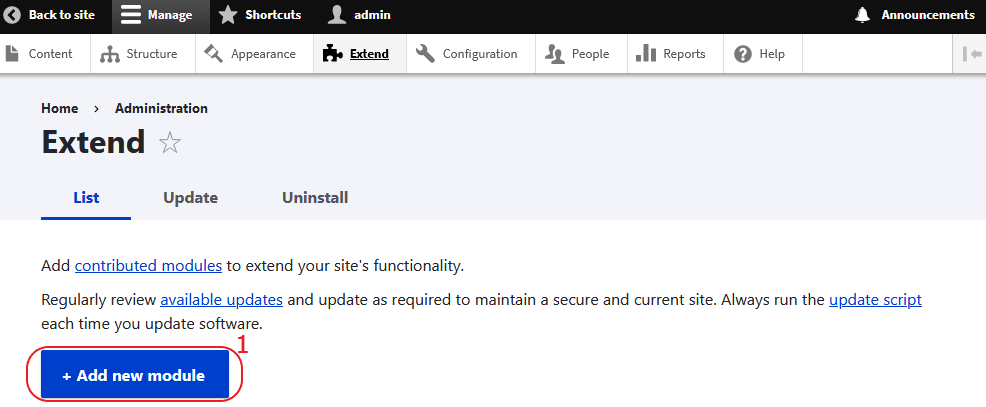Switch to the Uninstall tab
The width and height of the screenshot is (986, 407).
tap(315, 198)
